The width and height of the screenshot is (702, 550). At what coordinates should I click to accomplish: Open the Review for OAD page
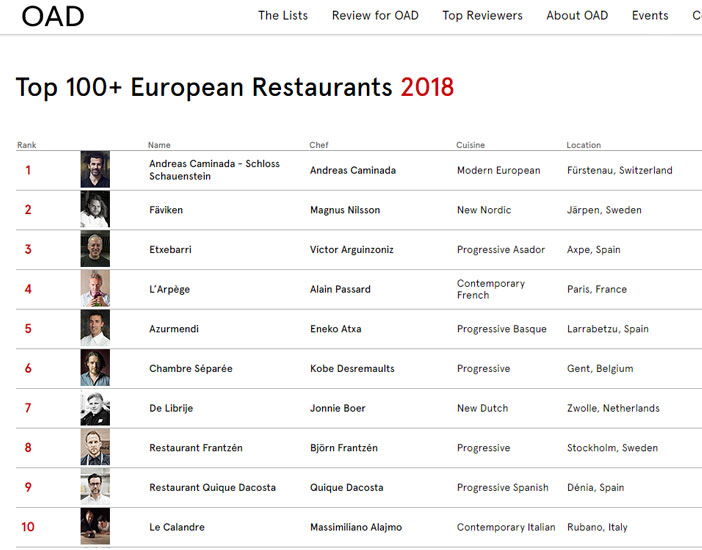tap(375, 16)
